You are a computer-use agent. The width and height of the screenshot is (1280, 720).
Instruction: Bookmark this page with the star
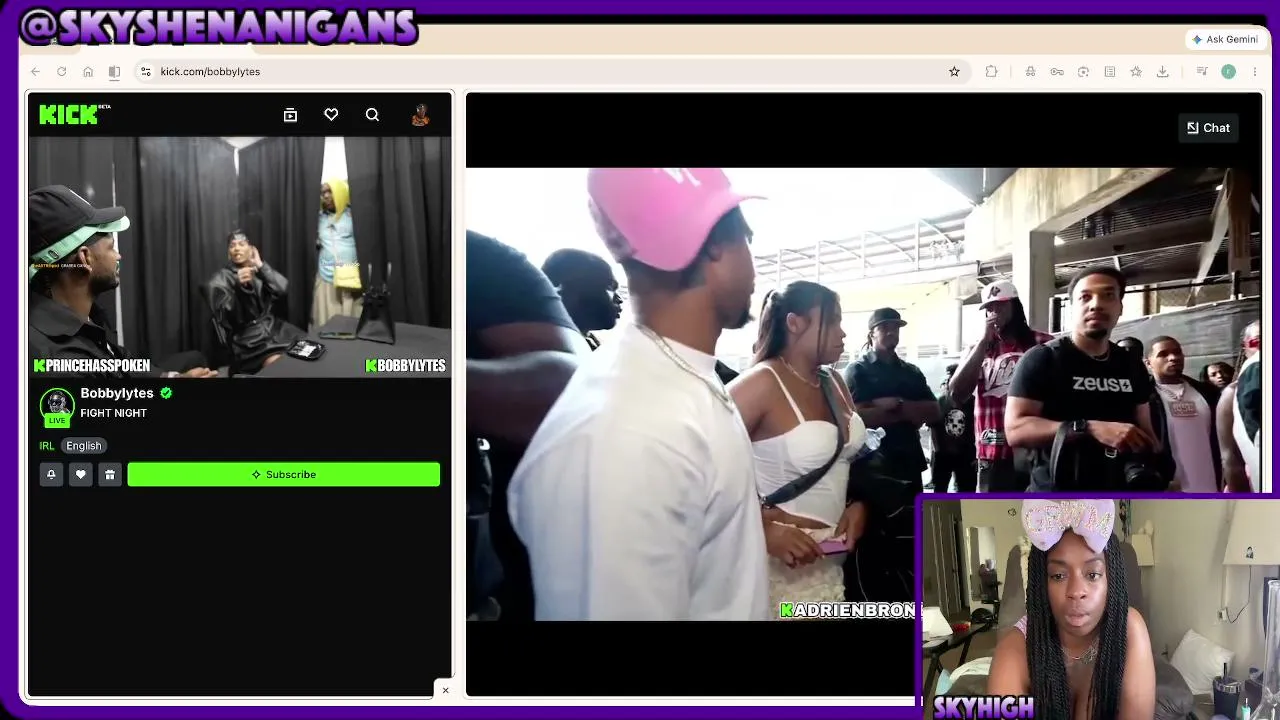click(954, 72)
